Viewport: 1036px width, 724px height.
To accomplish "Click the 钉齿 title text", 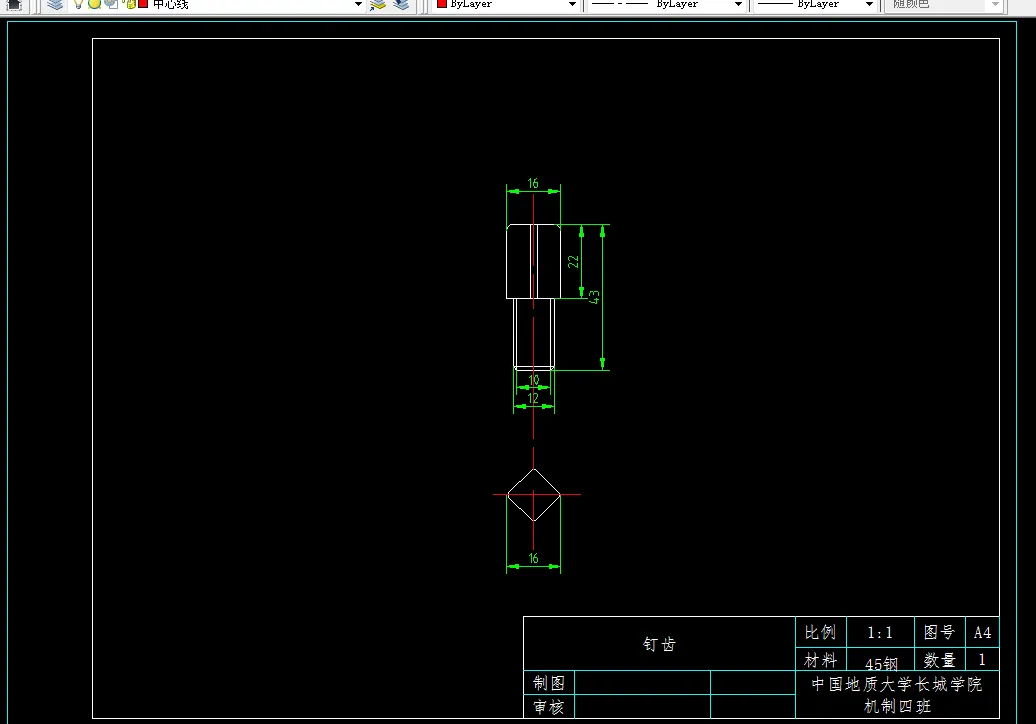I will (x=659, y=644).
